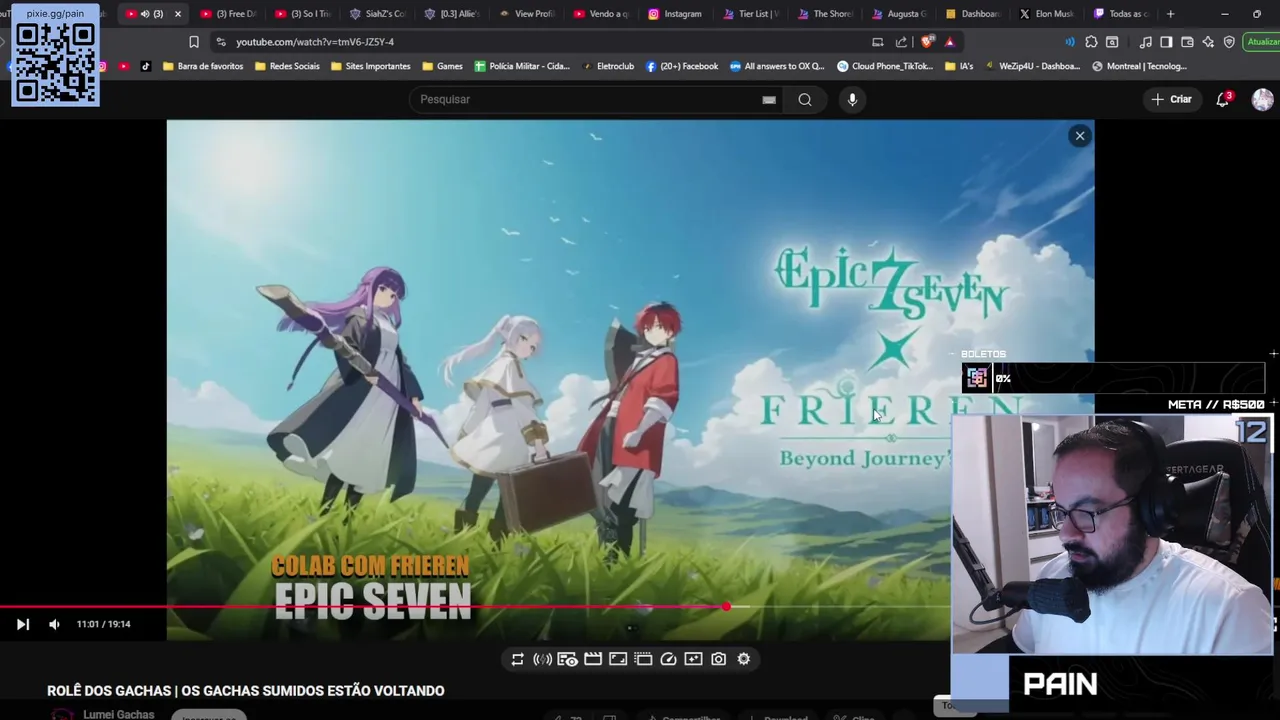Open the WeZip4U Dashboard bookmark
Image resolution: width=1280 pixels, height=720 pixels.
click(1032, 66)
